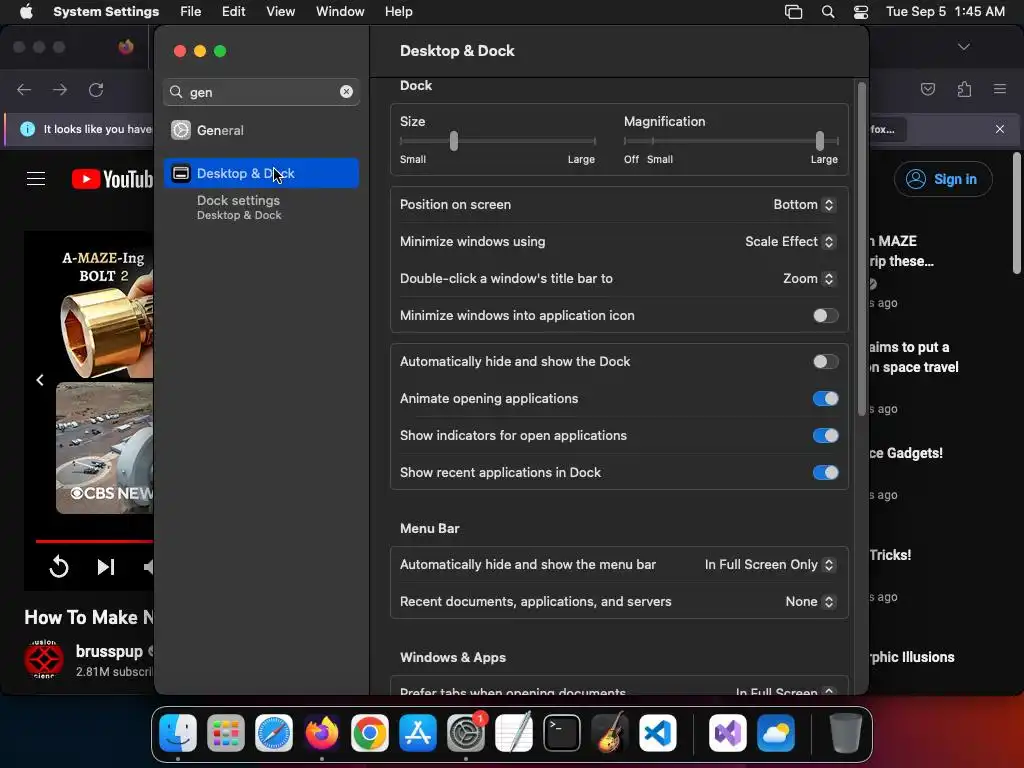Viewport: 1024px width, 768px height.
Task: Click the settings pane scrollbar
Action: 861,248
